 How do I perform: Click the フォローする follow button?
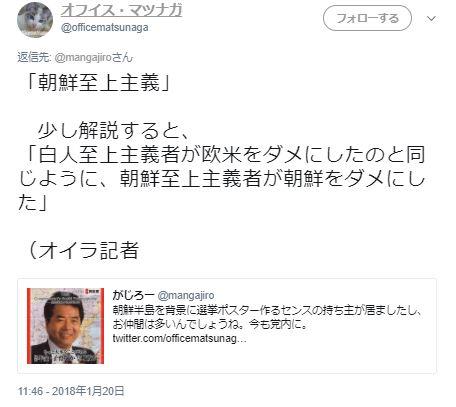tap(367, 18)
